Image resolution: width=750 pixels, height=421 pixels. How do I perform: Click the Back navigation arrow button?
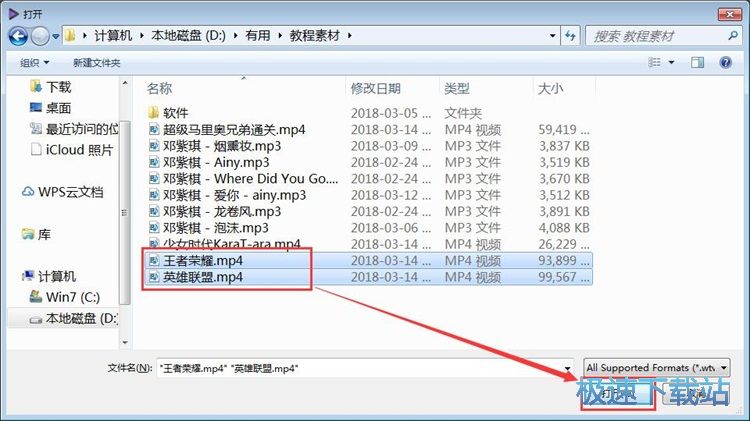coord(18,37)
